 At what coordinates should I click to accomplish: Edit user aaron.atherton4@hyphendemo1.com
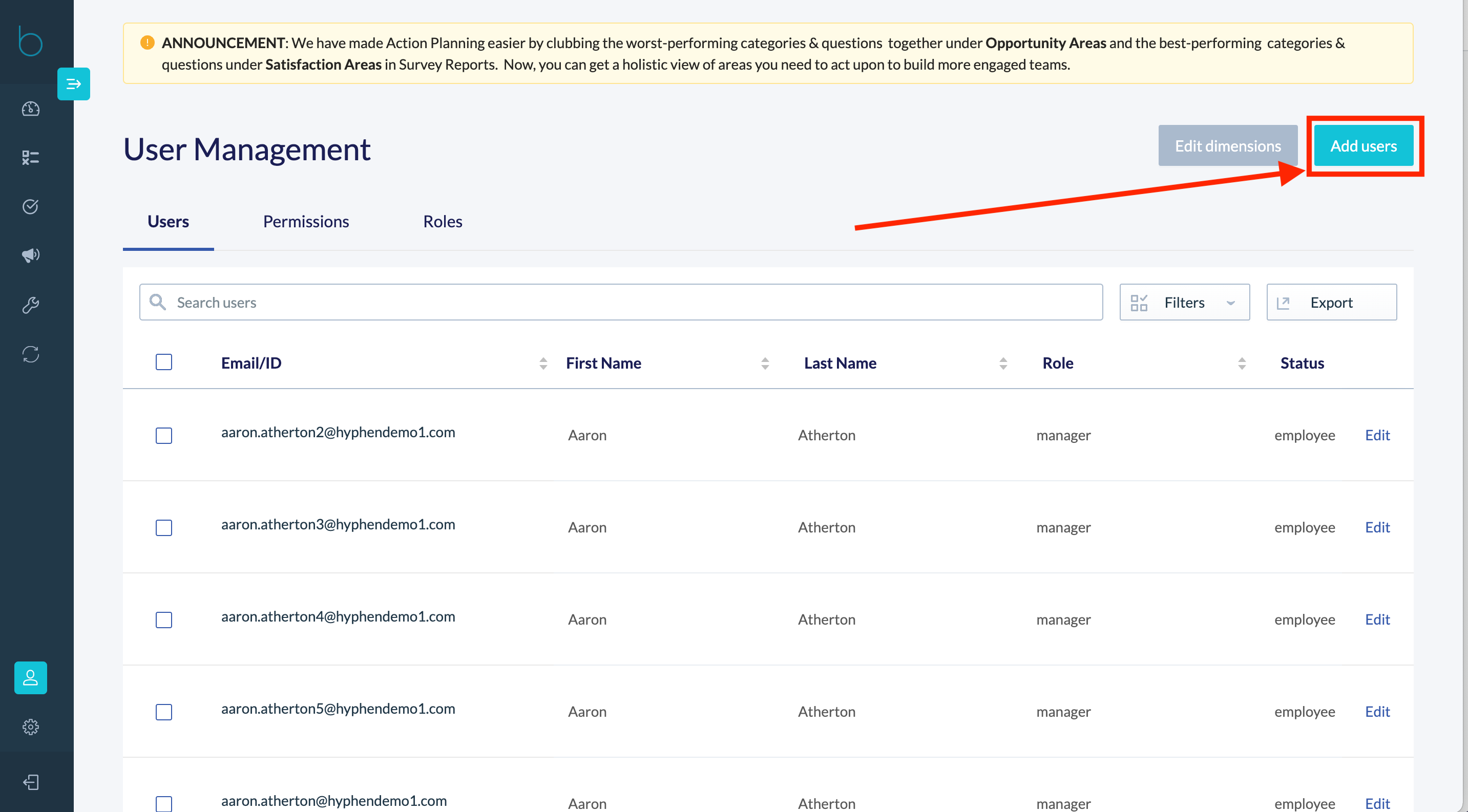(1377, 619)
